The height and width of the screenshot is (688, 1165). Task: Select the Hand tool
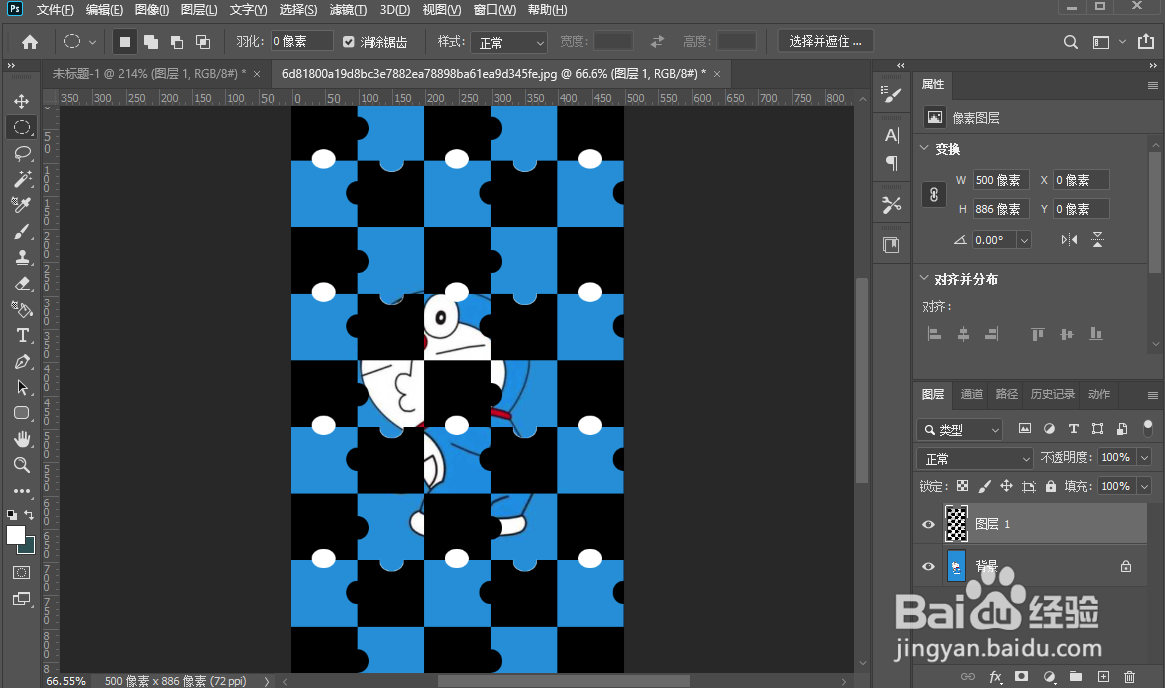pos(22,439)
